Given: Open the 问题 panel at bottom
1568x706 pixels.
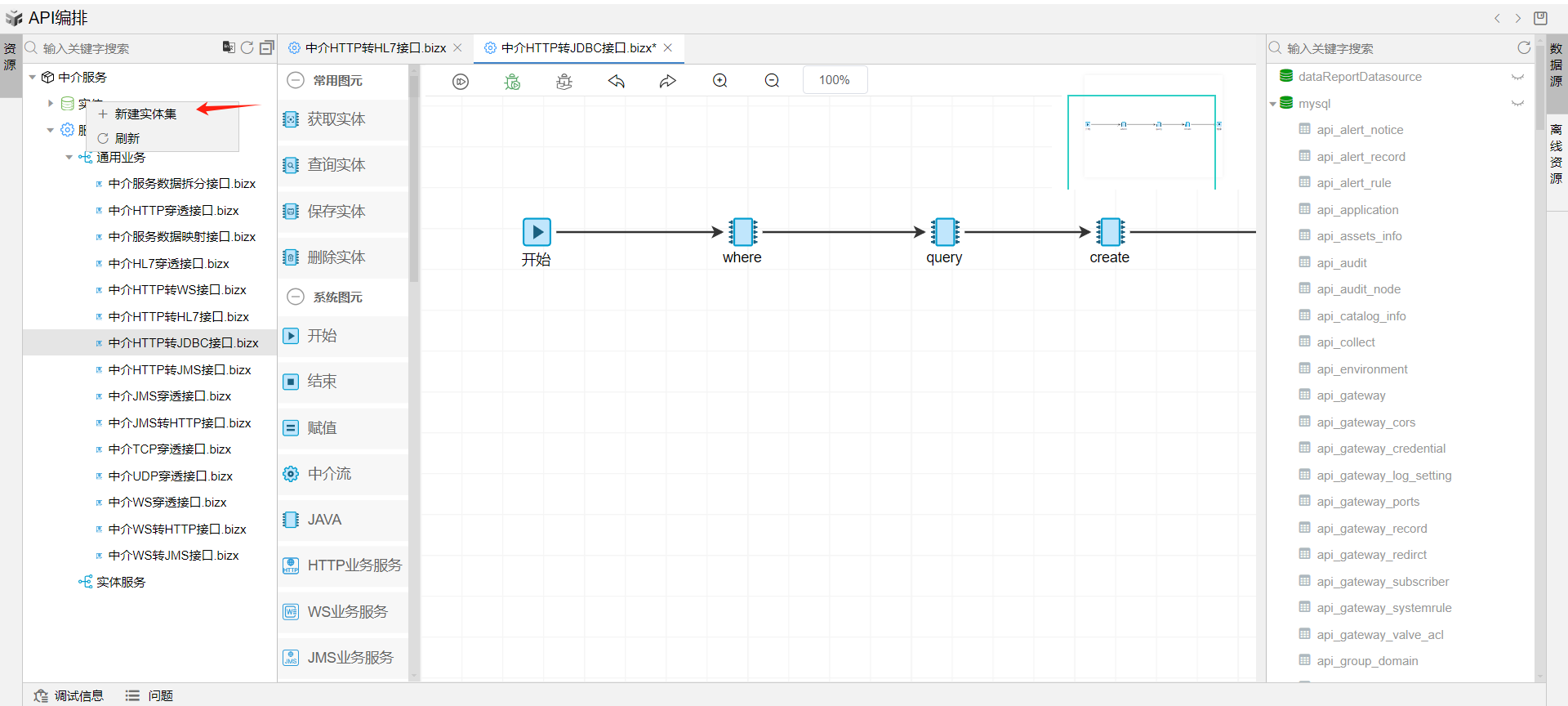Looking at the screenshot, I should point(149,695).
